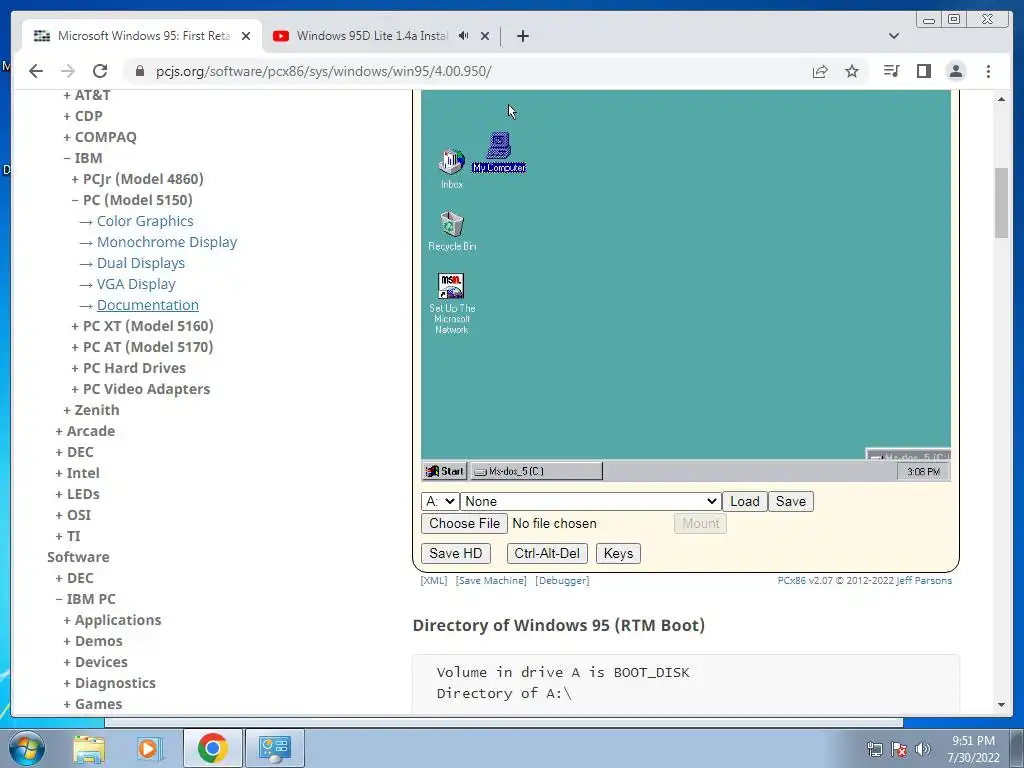Viewport: 1024px width, 768px height.
Task: Click the system tray volume icon
Action: (923, 750)
